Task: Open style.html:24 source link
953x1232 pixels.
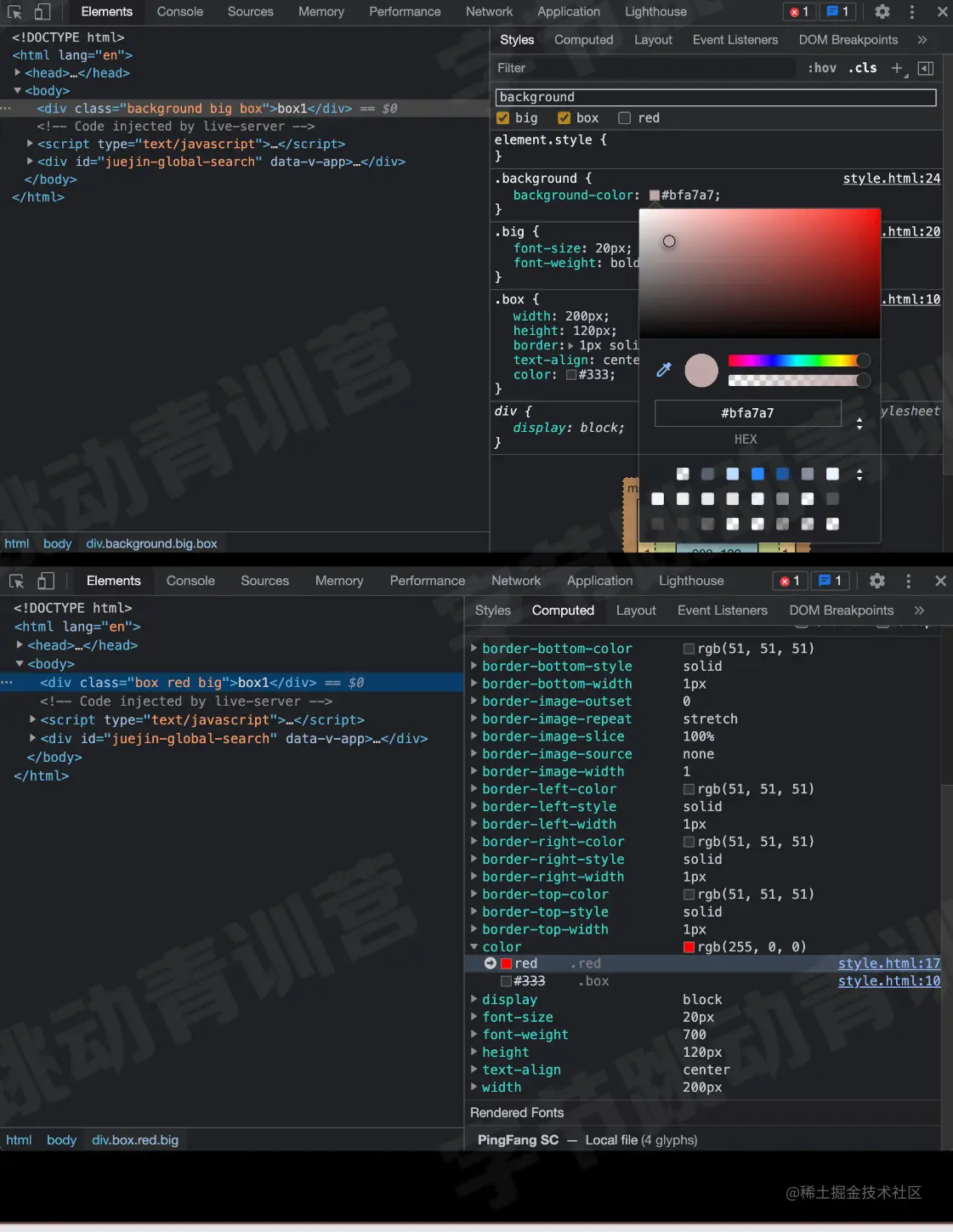Action: [x=892, y=179]
